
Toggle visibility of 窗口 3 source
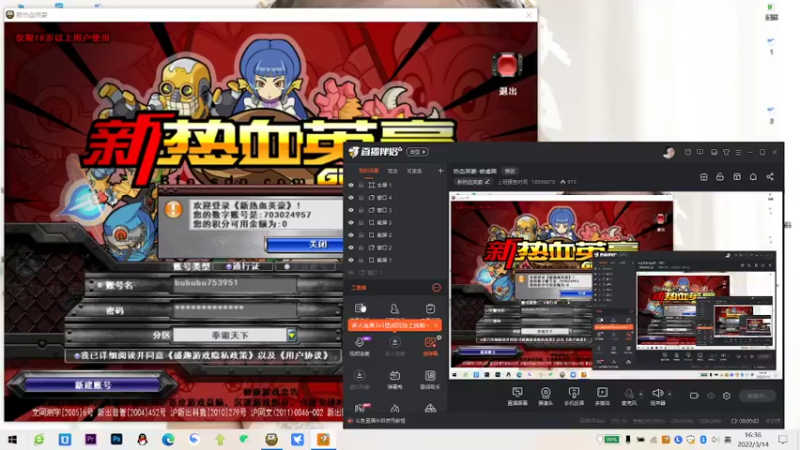click(351, 210)
